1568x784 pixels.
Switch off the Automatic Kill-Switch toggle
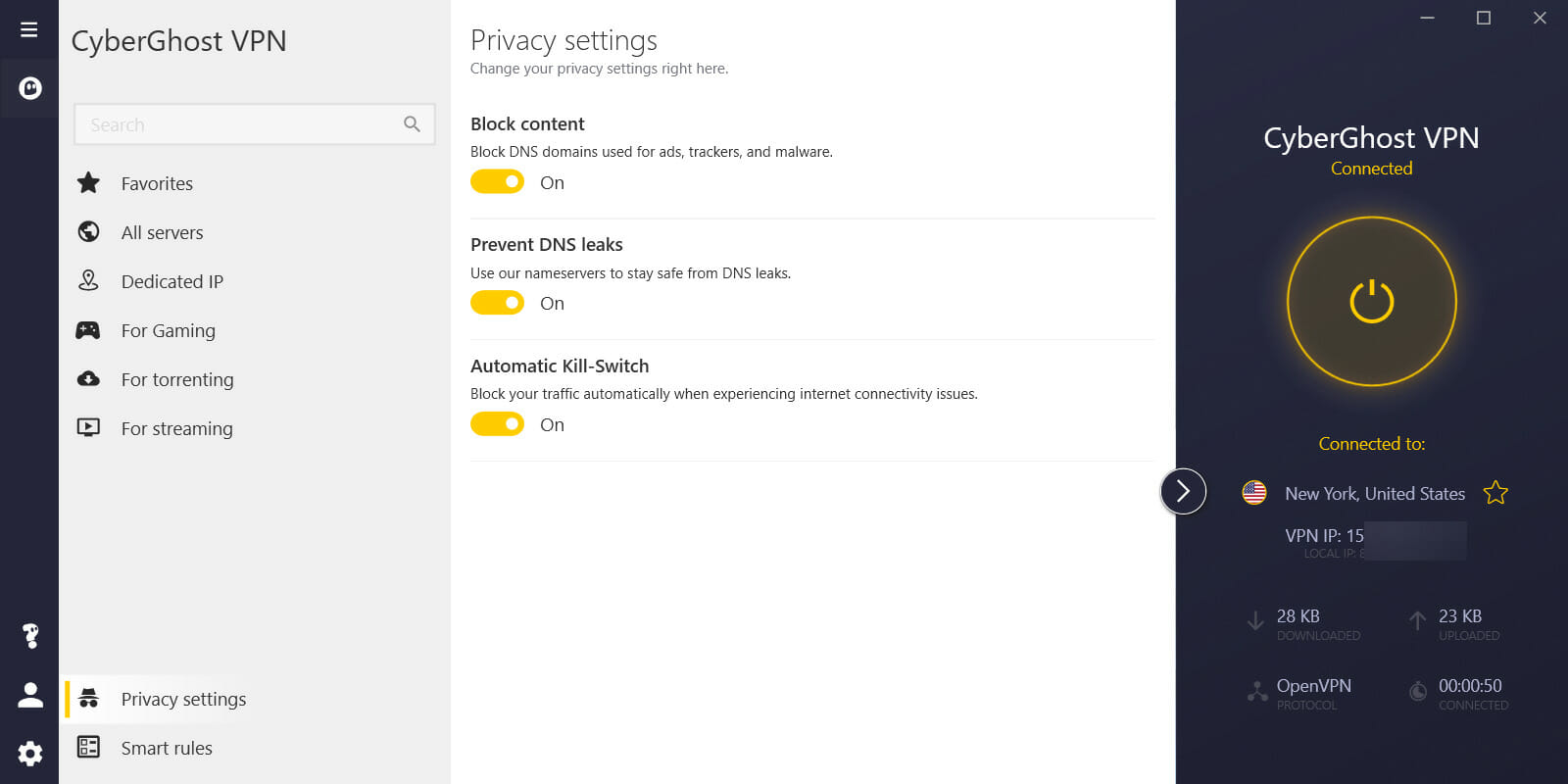click(498, 424)
